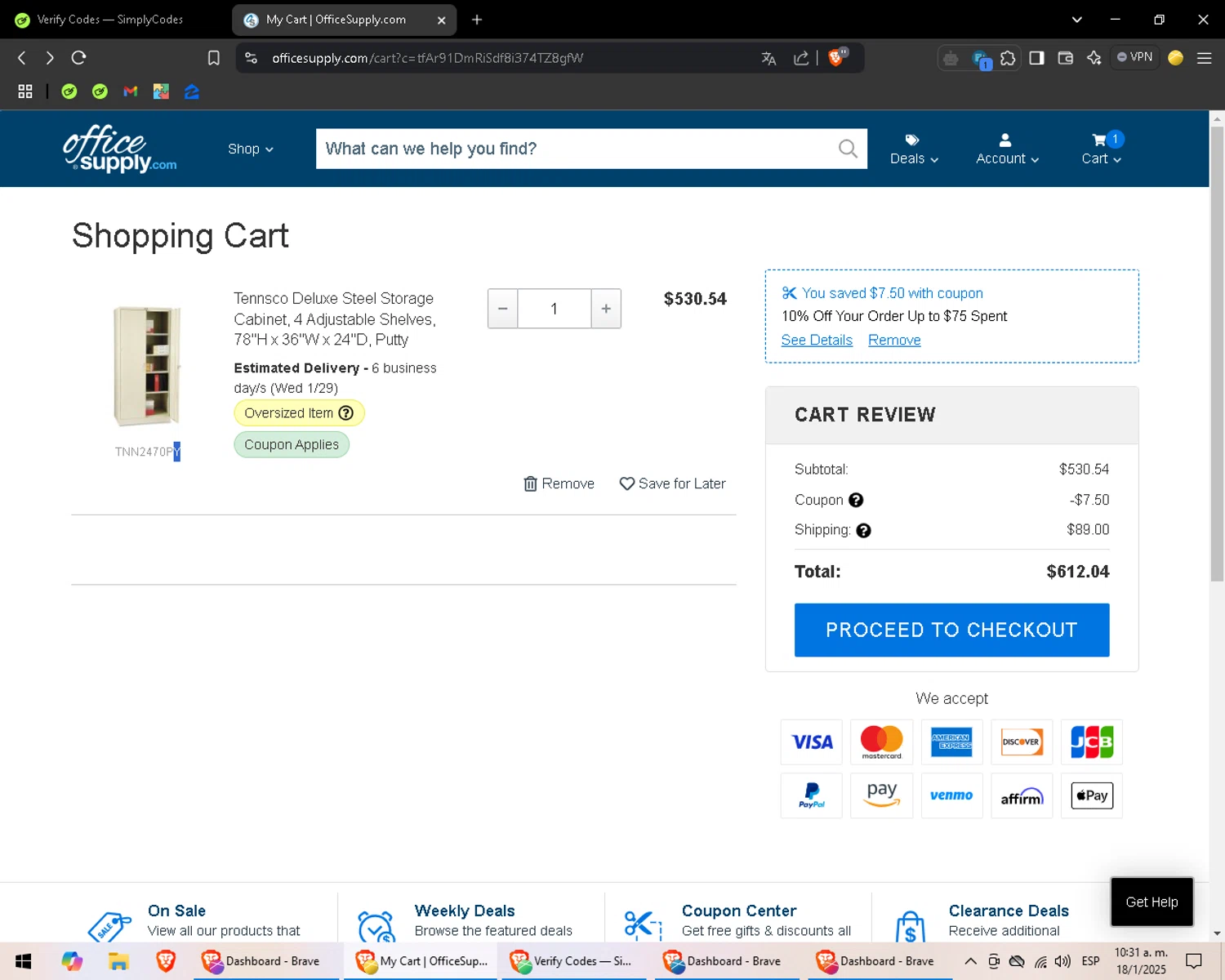Open See Details for the coupon
Viewport: 1225px width, 980px height.
click(x=817, y=340)
